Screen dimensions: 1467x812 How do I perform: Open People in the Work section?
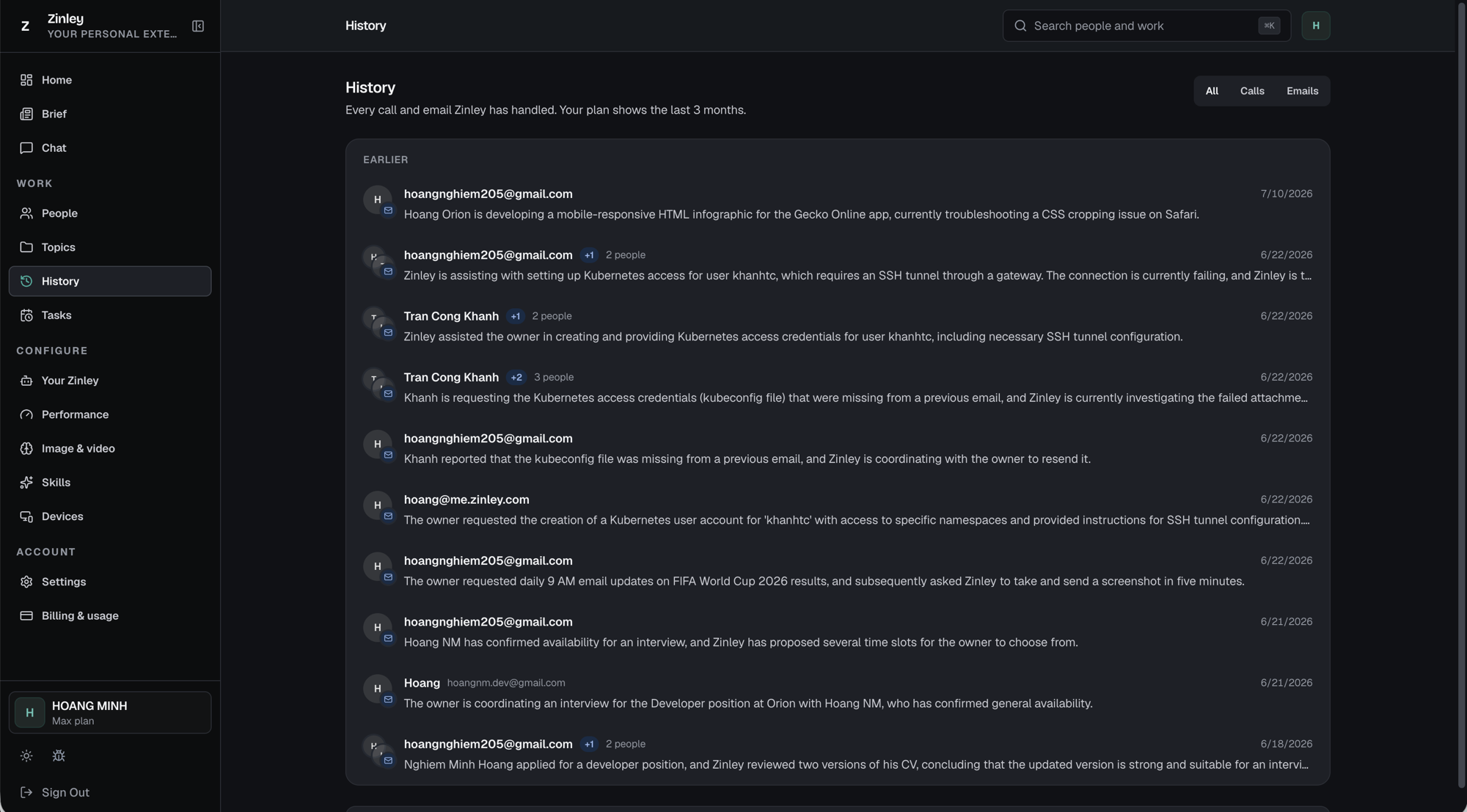(x=110, y=213)
